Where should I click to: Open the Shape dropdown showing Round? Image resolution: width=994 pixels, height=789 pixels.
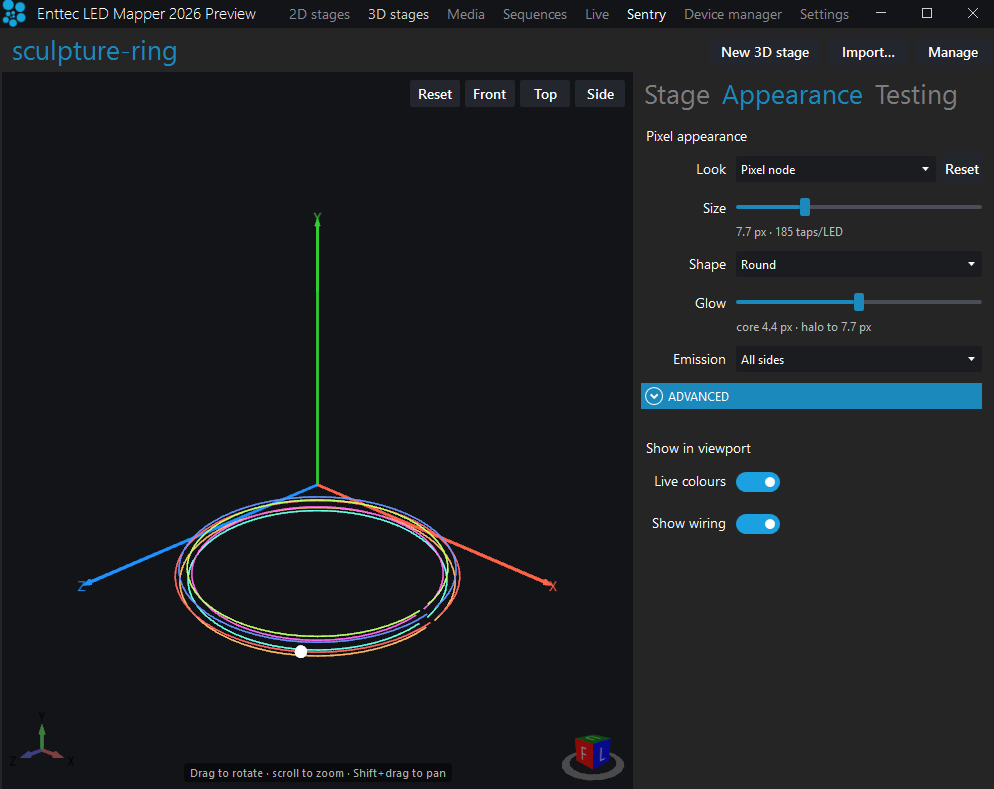click(x=858, y=264)
